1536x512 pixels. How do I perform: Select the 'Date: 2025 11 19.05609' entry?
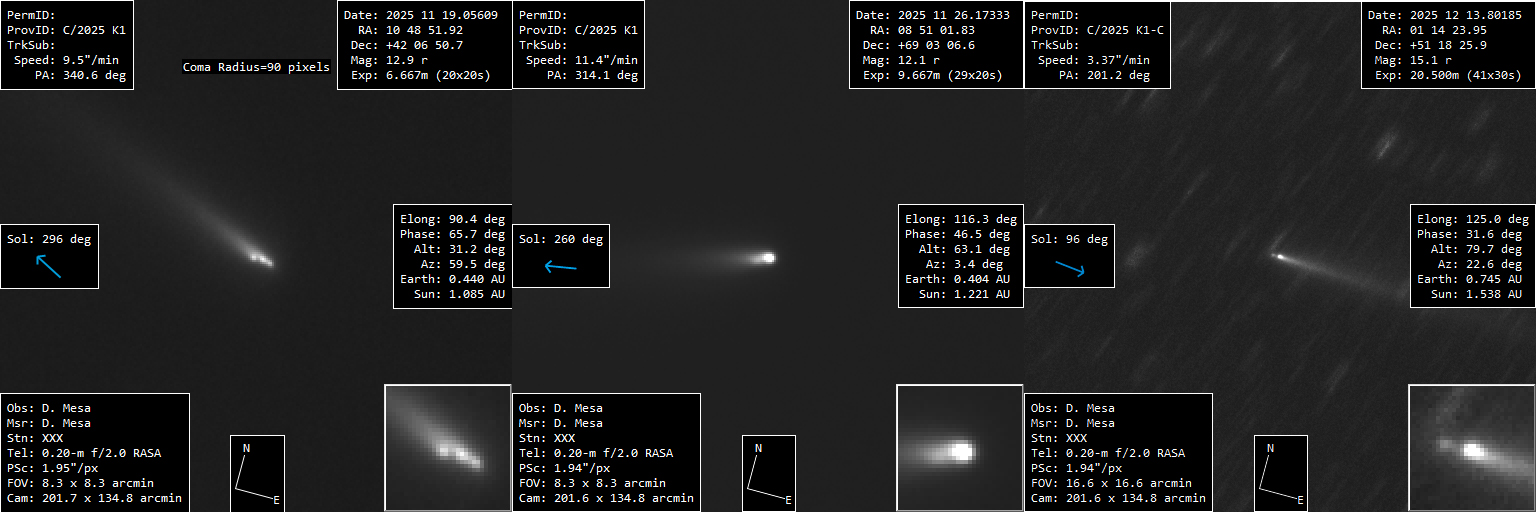pos(420,15)
